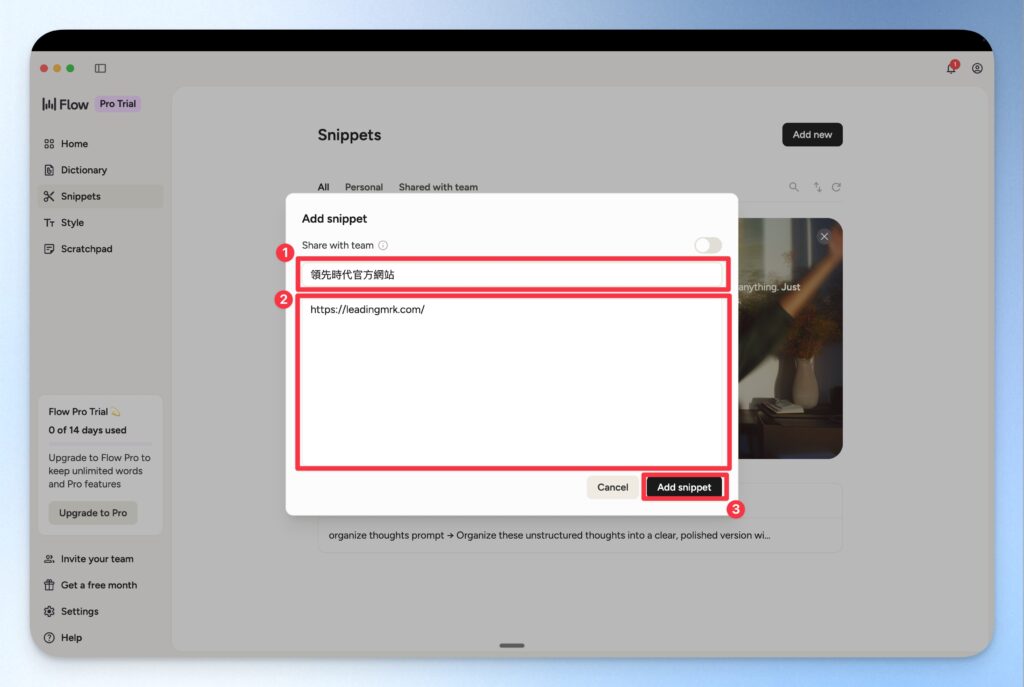This screenshot has height=687, width=1024.
Task: Open Settings from the sidebar
Action: pyautogui.click(x=79, y=611)
